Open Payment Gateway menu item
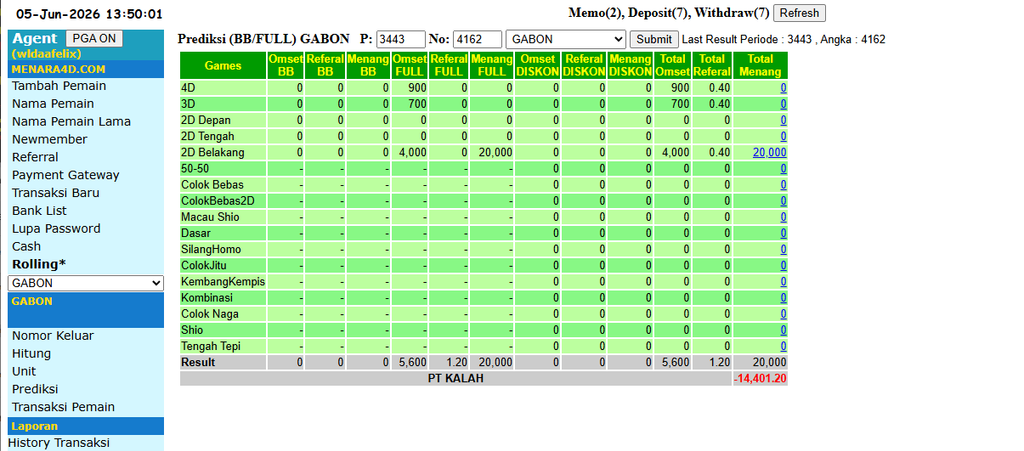This screenshot has height=451, width=1024. (65, 175)
